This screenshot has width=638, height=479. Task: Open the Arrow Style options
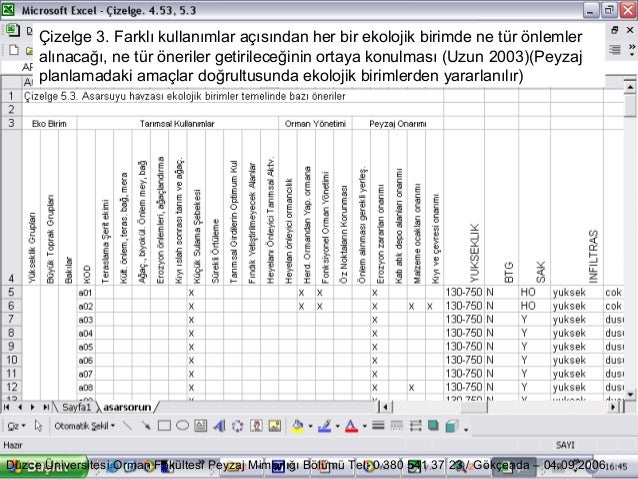pyautogui.click(x=415, y=426)
